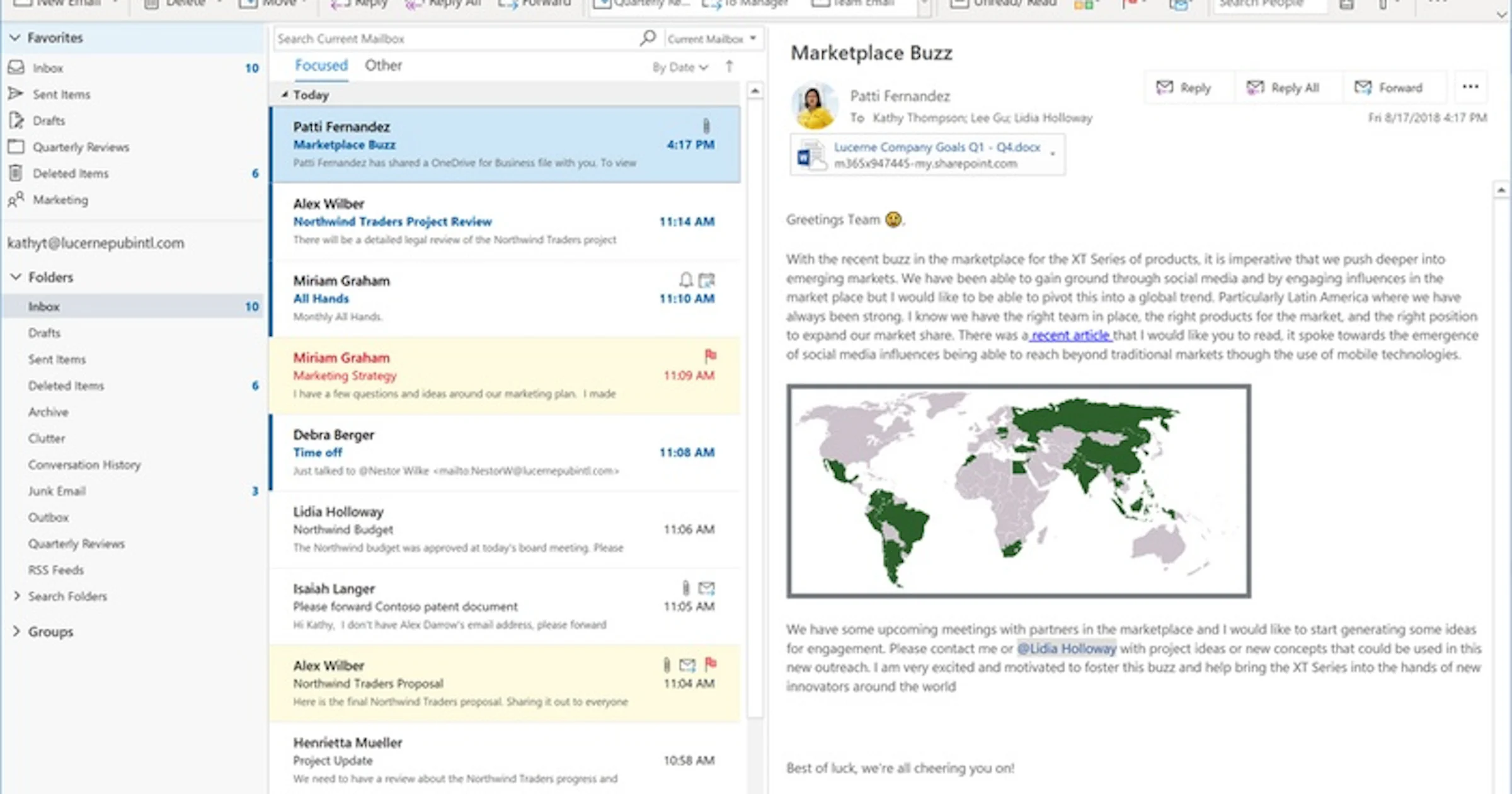Toggle the flag on Alex Wilber's Northwind Traders Proposal

712,665
